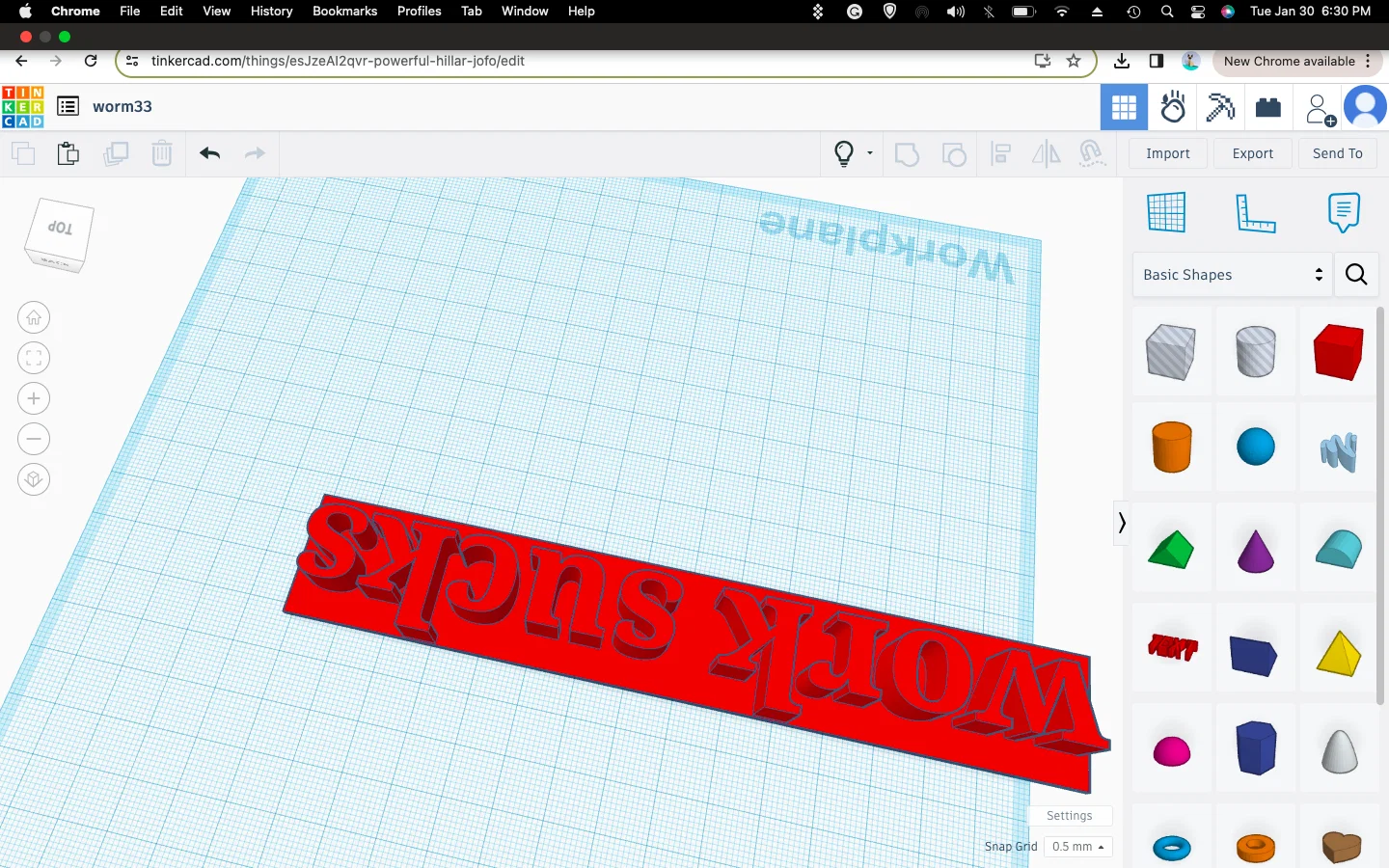Open the Profiles menu
This screenshot has width=1389, height=868.
pos(419,11)
